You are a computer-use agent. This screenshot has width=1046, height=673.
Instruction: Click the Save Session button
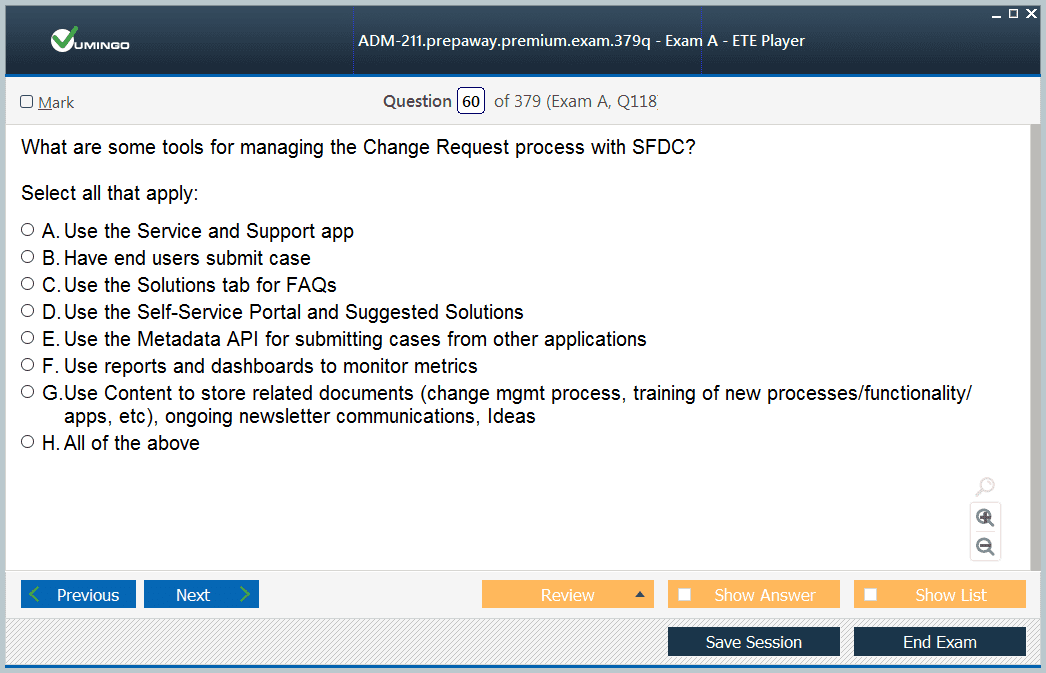pyautogui.click(x=754, y=642)
